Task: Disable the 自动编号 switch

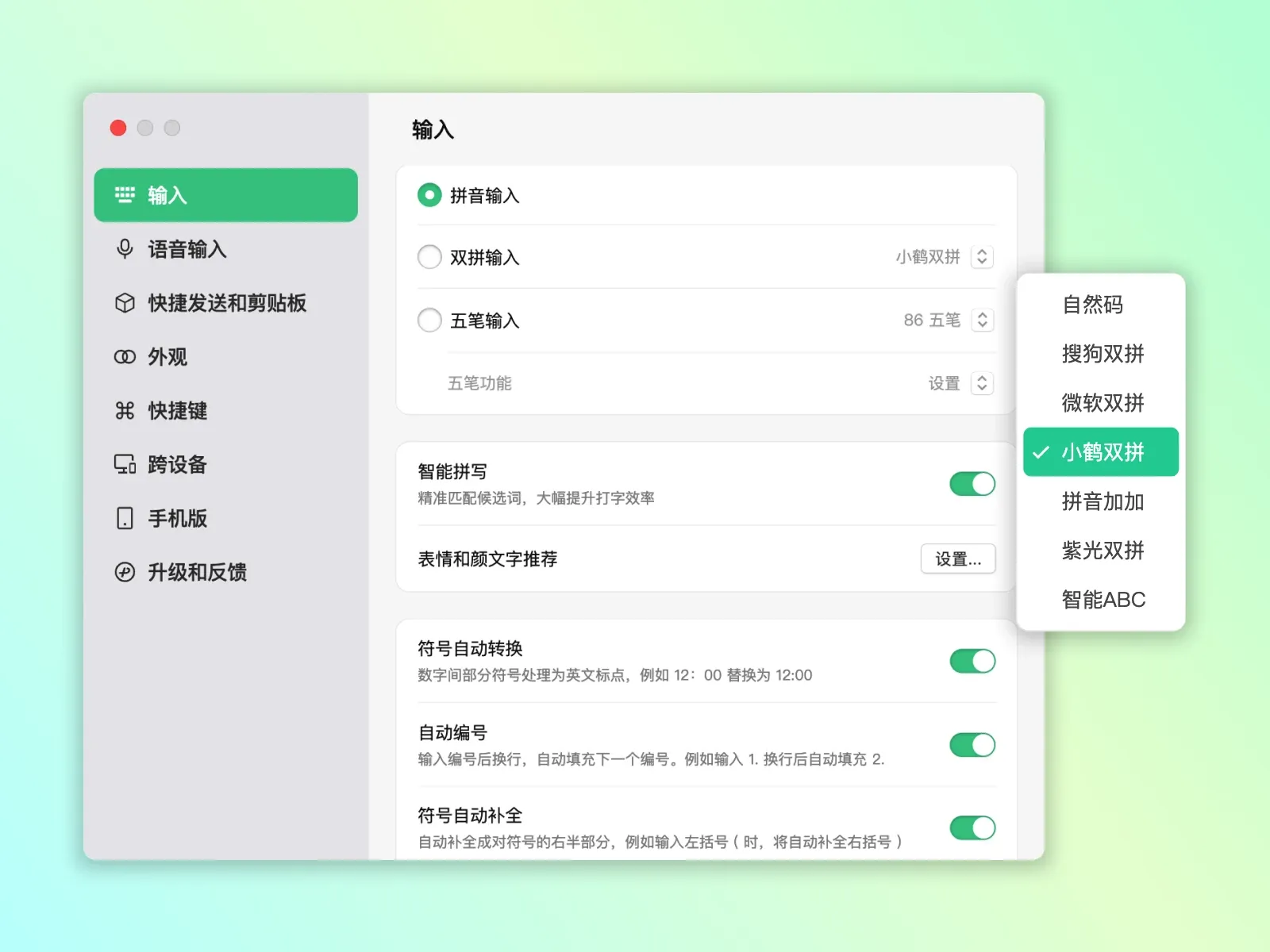Action: point(972,745)
